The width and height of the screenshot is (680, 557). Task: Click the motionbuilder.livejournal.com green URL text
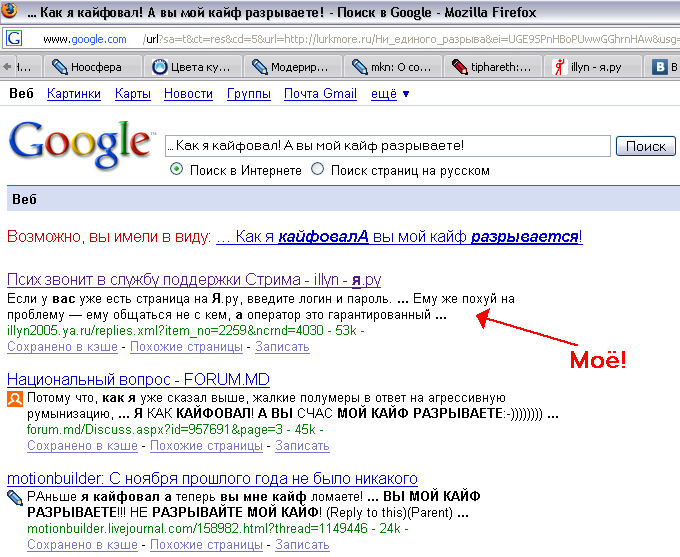click(197, 528)
